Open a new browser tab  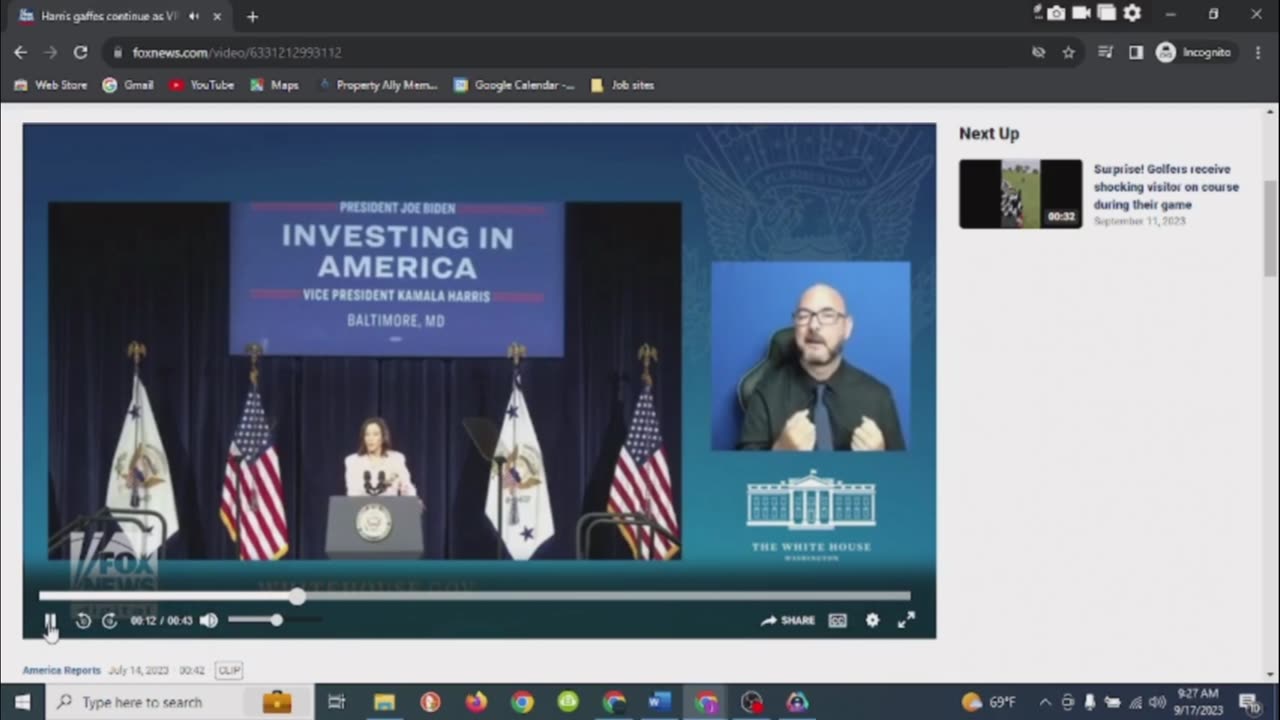[252, 16]
